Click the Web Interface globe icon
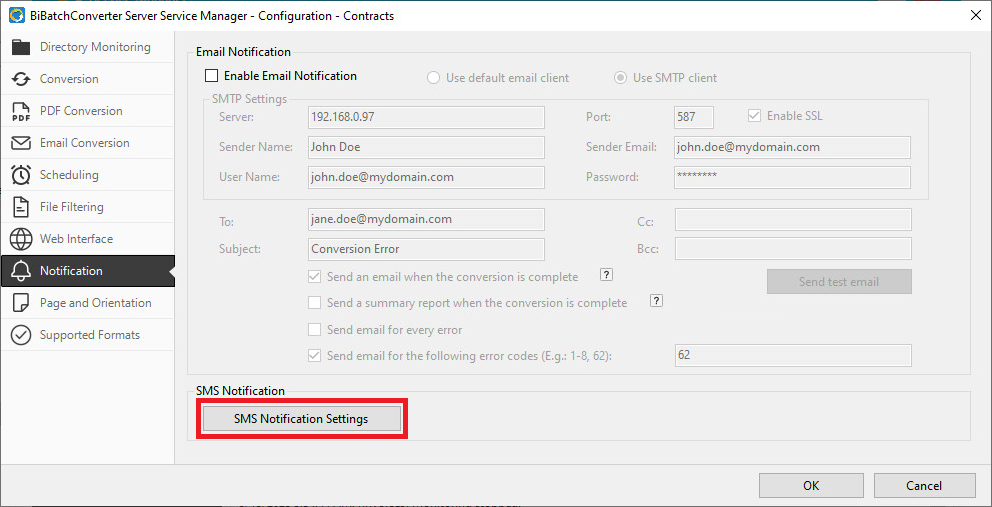Screen dimensions: 992x507 pyautogui.click(x=21, y=239)
